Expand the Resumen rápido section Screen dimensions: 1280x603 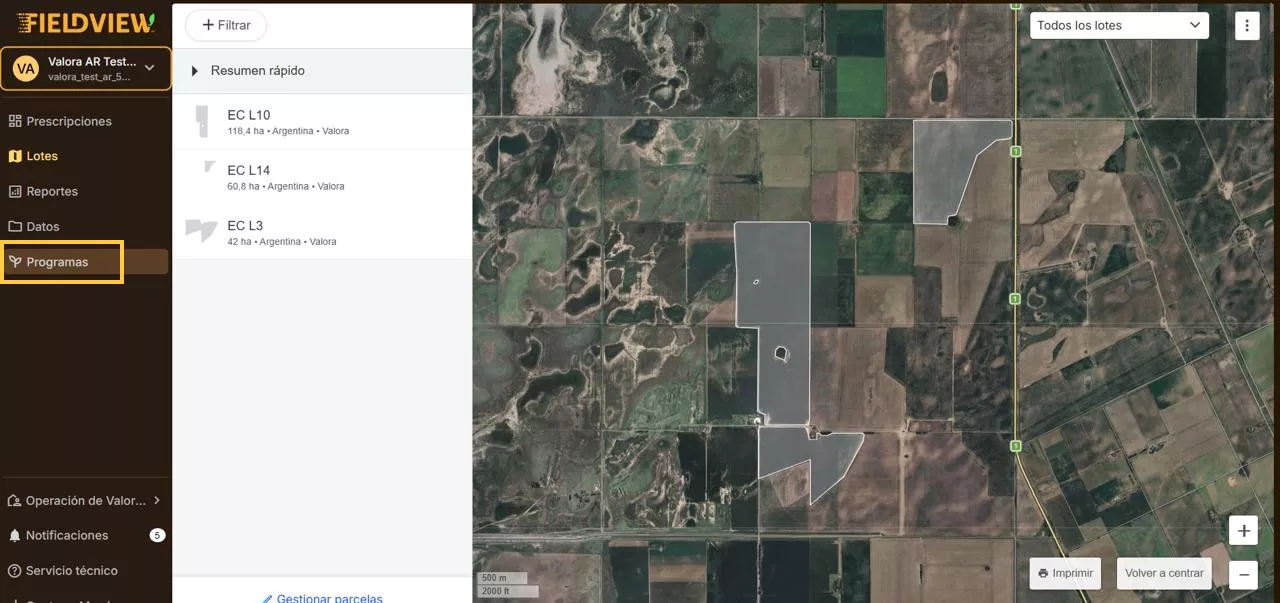(195, 71)
